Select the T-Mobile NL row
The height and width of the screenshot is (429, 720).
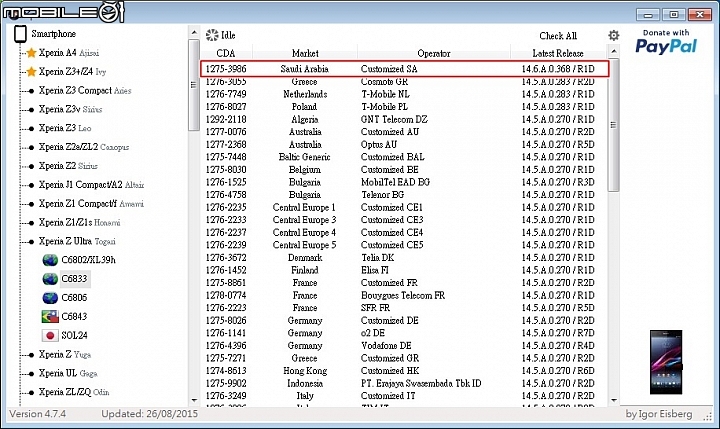[404, 94]
